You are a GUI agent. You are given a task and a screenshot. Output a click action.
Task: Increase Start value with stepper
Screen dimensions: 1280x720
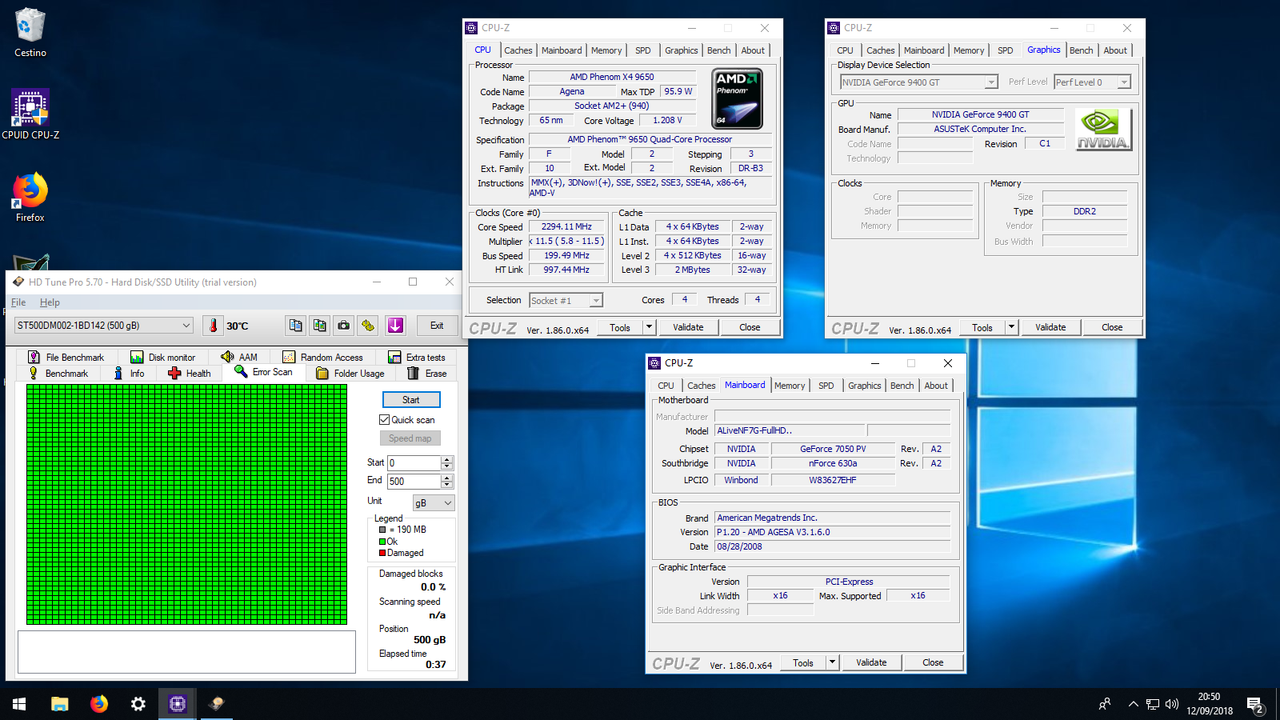coord(447,460)
